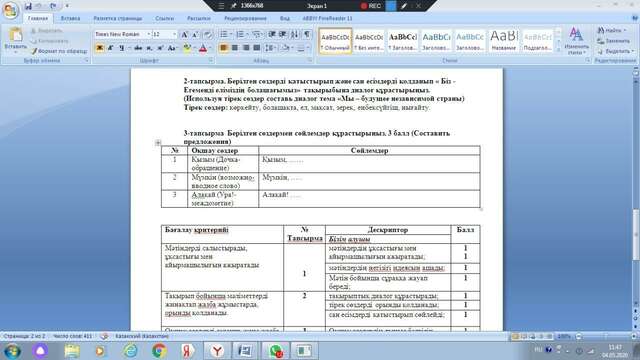Sort text with the A-Z icon
This screenshot has height=360, width=640.
pyautogui.click(x=295, y=34)
